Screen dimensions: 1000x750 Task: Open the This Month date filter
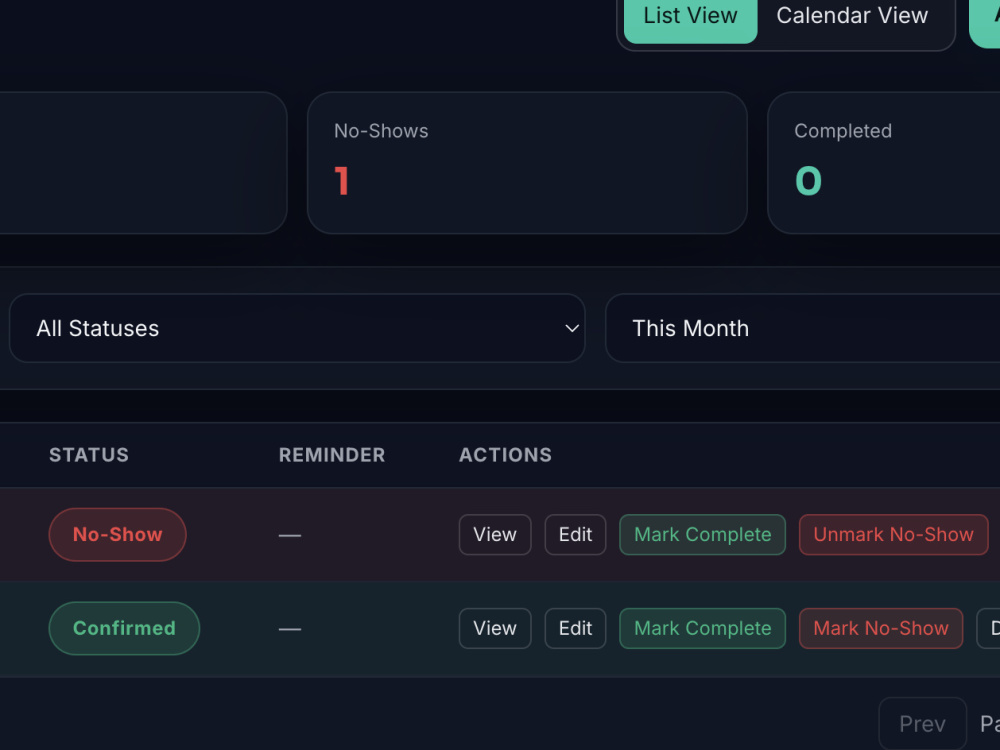(x=802, y=328)
